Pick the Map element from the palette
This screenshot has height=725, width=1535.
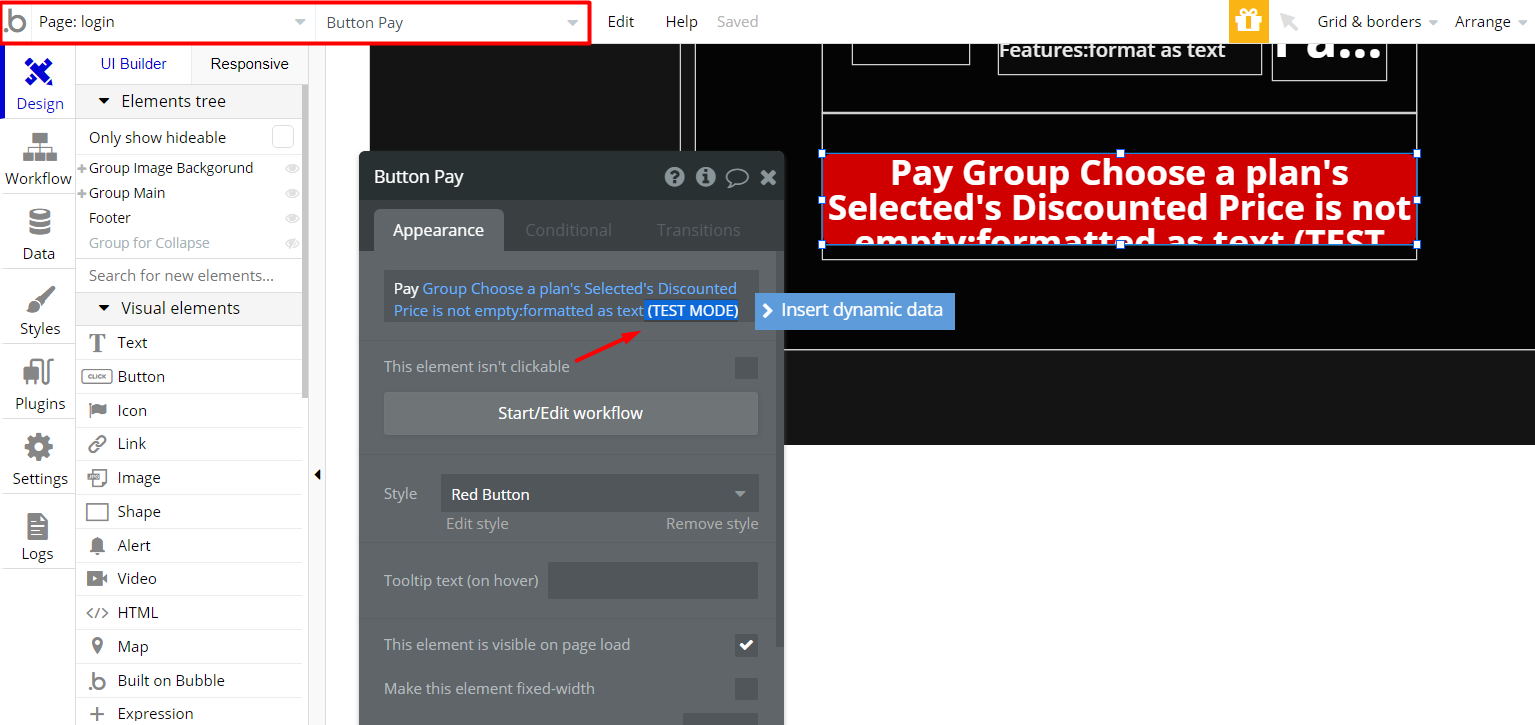(190, 647)
